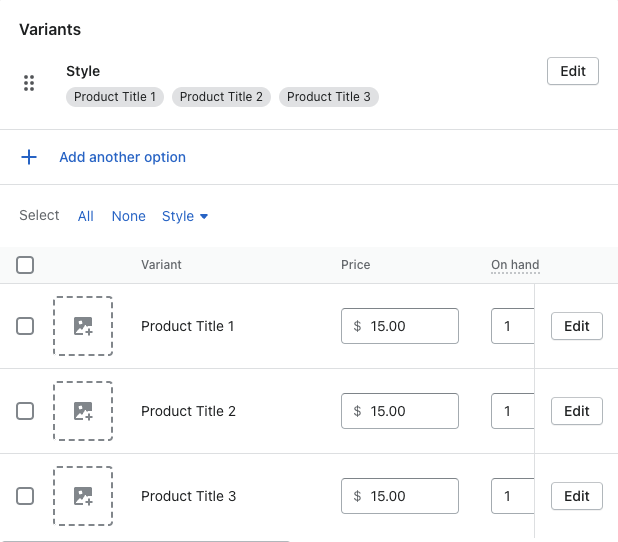Edit the Product Title 3 variant
This screenshot has height=542, width=618.
(577, 496)
